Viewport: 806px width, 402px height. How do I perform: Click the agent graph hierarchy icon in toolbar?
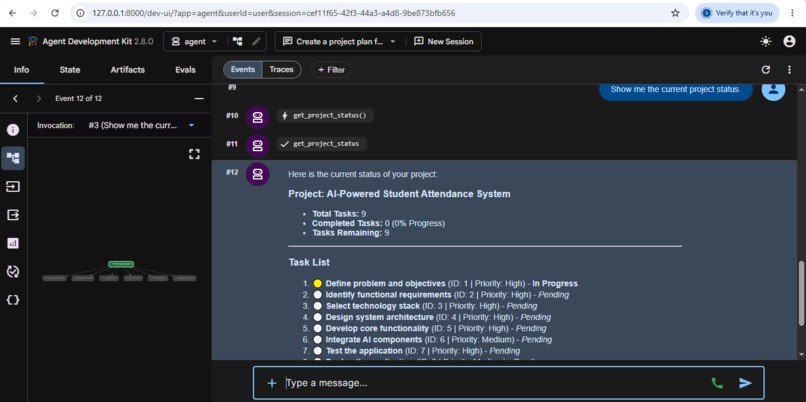237,42
